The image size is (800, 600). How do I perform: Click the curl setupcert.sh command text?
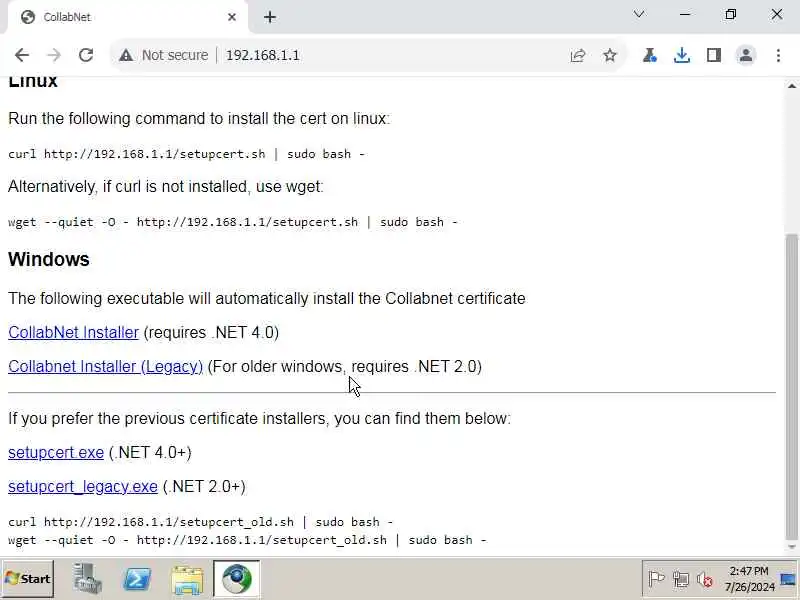click(x=187, y=154)
